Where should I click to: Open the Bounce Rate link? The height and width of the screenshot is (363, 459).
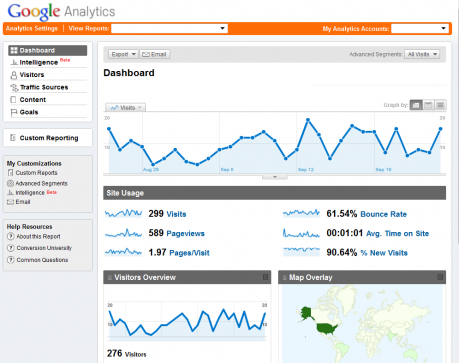[384, 214]
